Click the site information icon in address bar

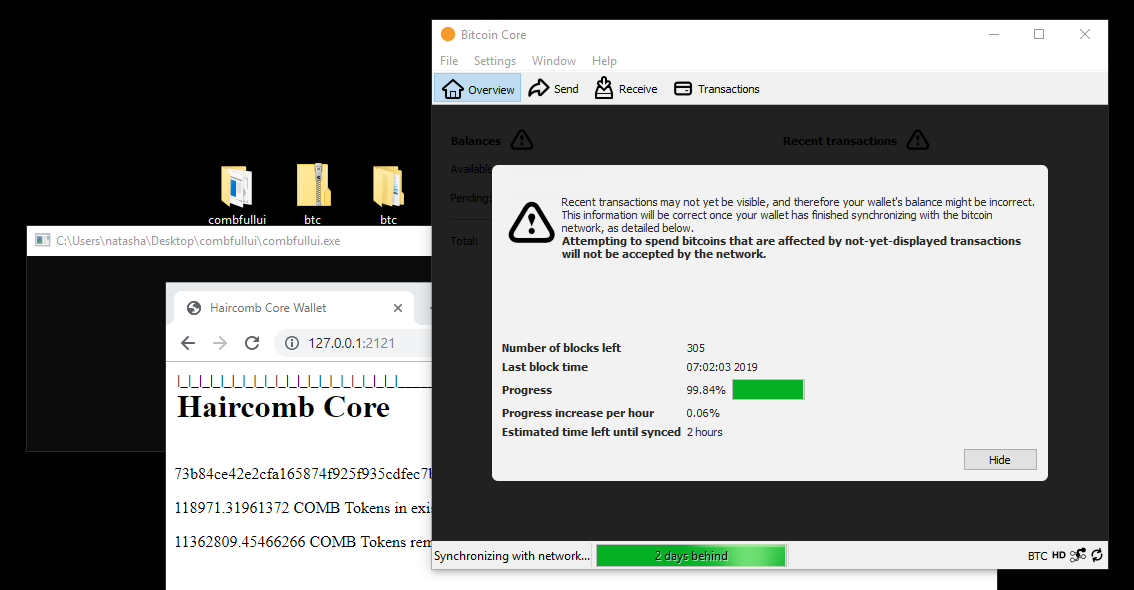point(291,343)
